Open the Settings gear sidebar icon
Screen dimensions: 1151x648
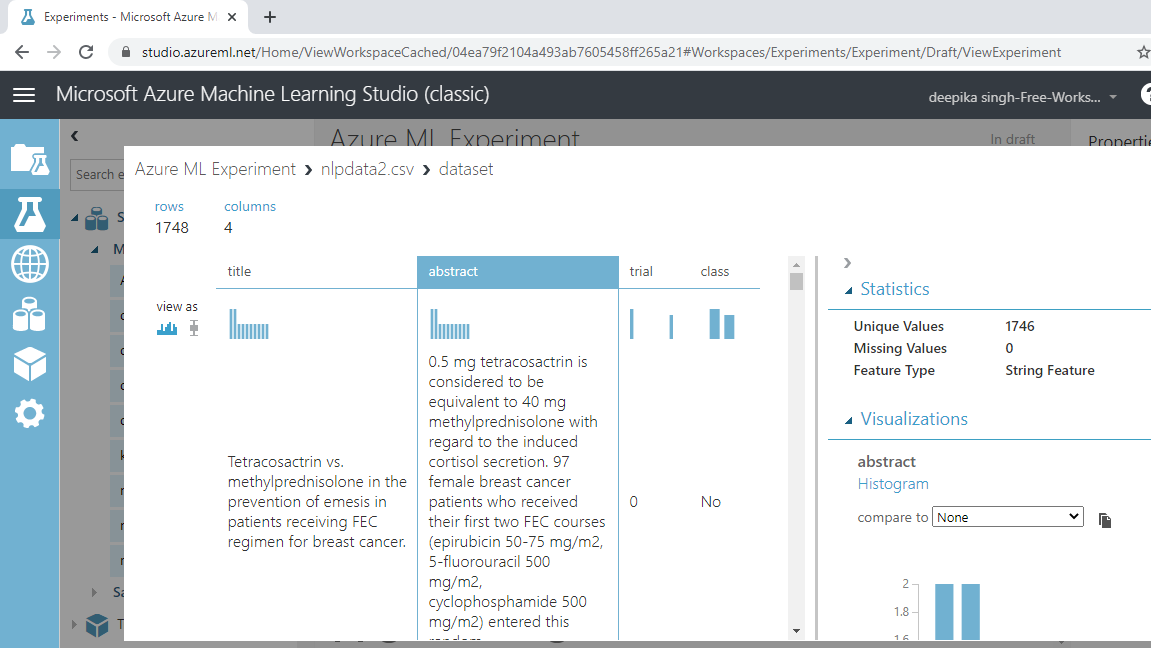tap(29, 414)
